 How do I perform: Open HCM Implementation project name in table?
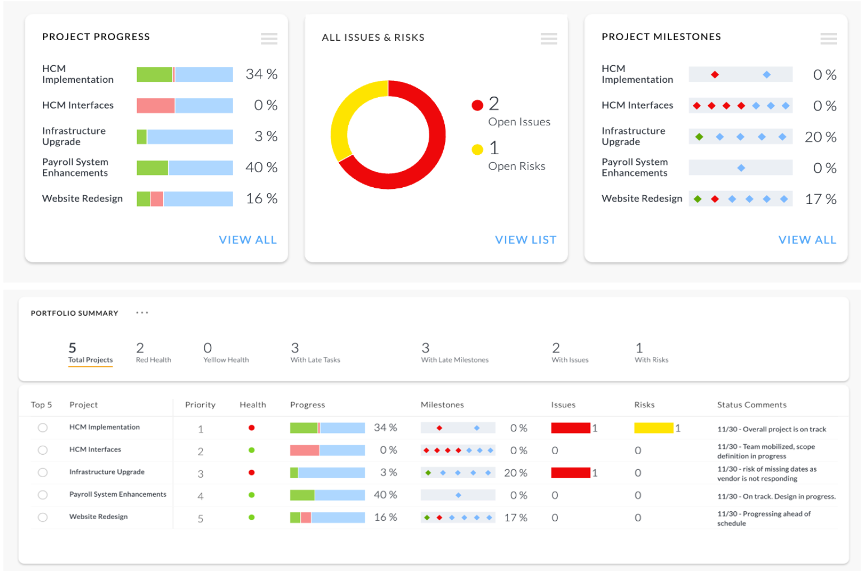click(x=105, y=427)
